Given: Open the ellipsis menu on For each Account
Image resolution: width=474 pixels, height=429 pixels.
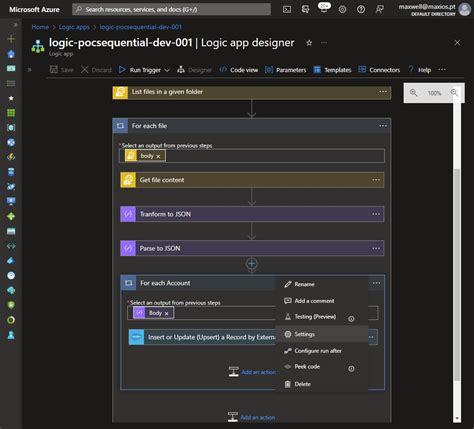Looking at the screenshot, I should point(376,283).
